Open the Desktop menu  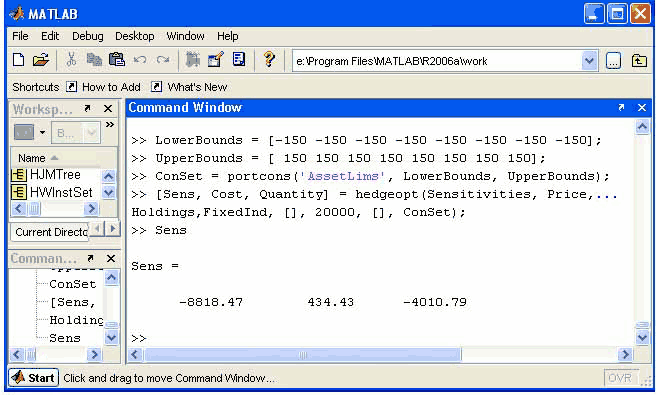point(135,36)
